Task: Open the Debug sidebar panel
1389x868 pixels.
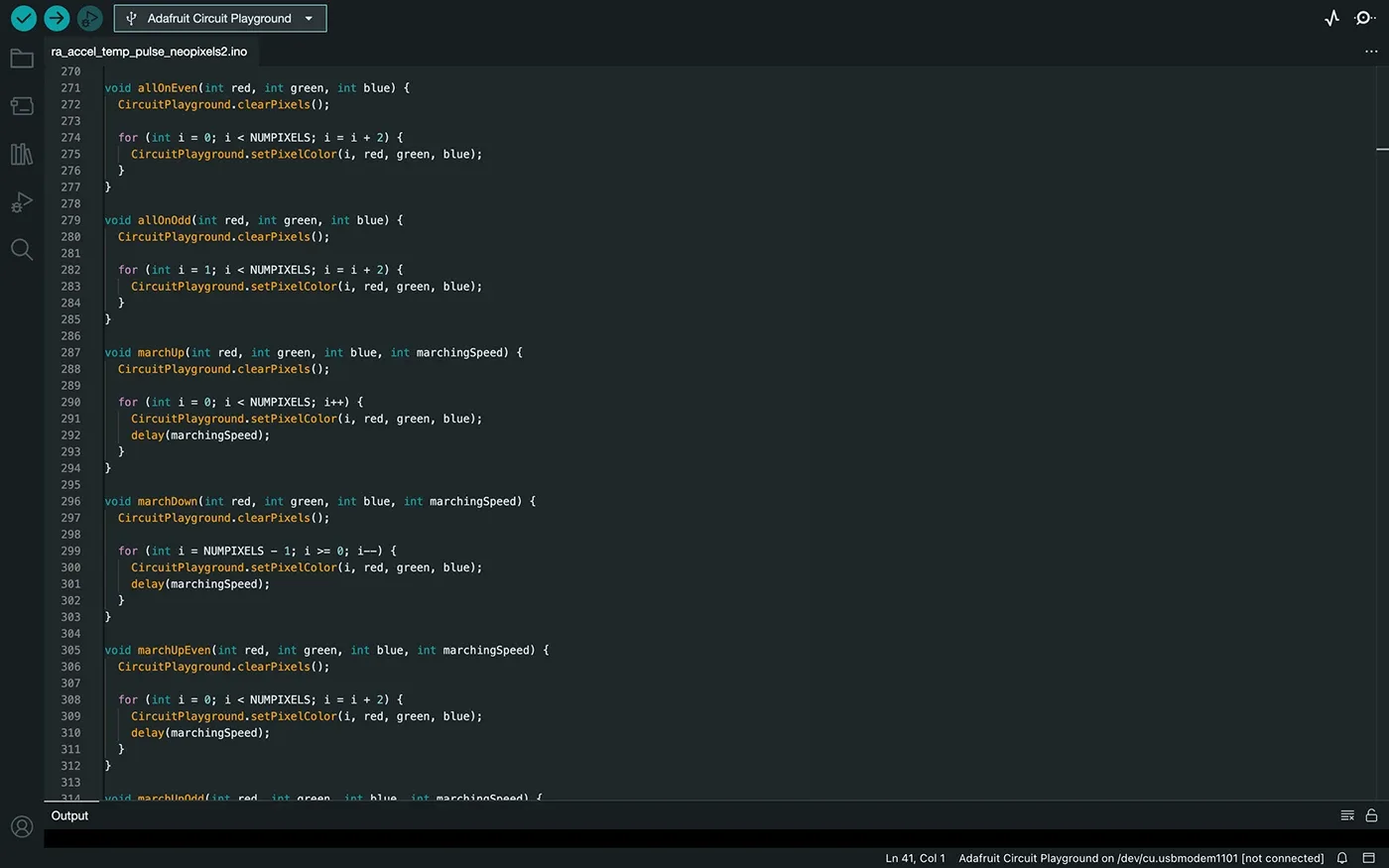Action: click(22, 201)
